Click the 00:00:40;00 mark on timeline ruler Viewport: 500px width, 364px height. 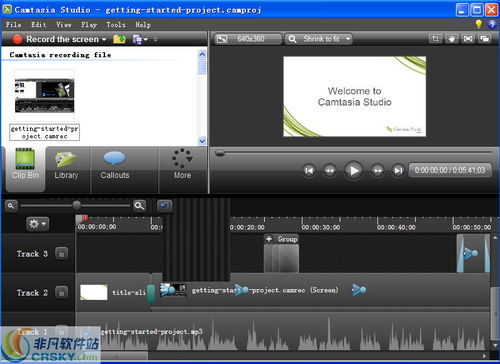pos(396,227)
